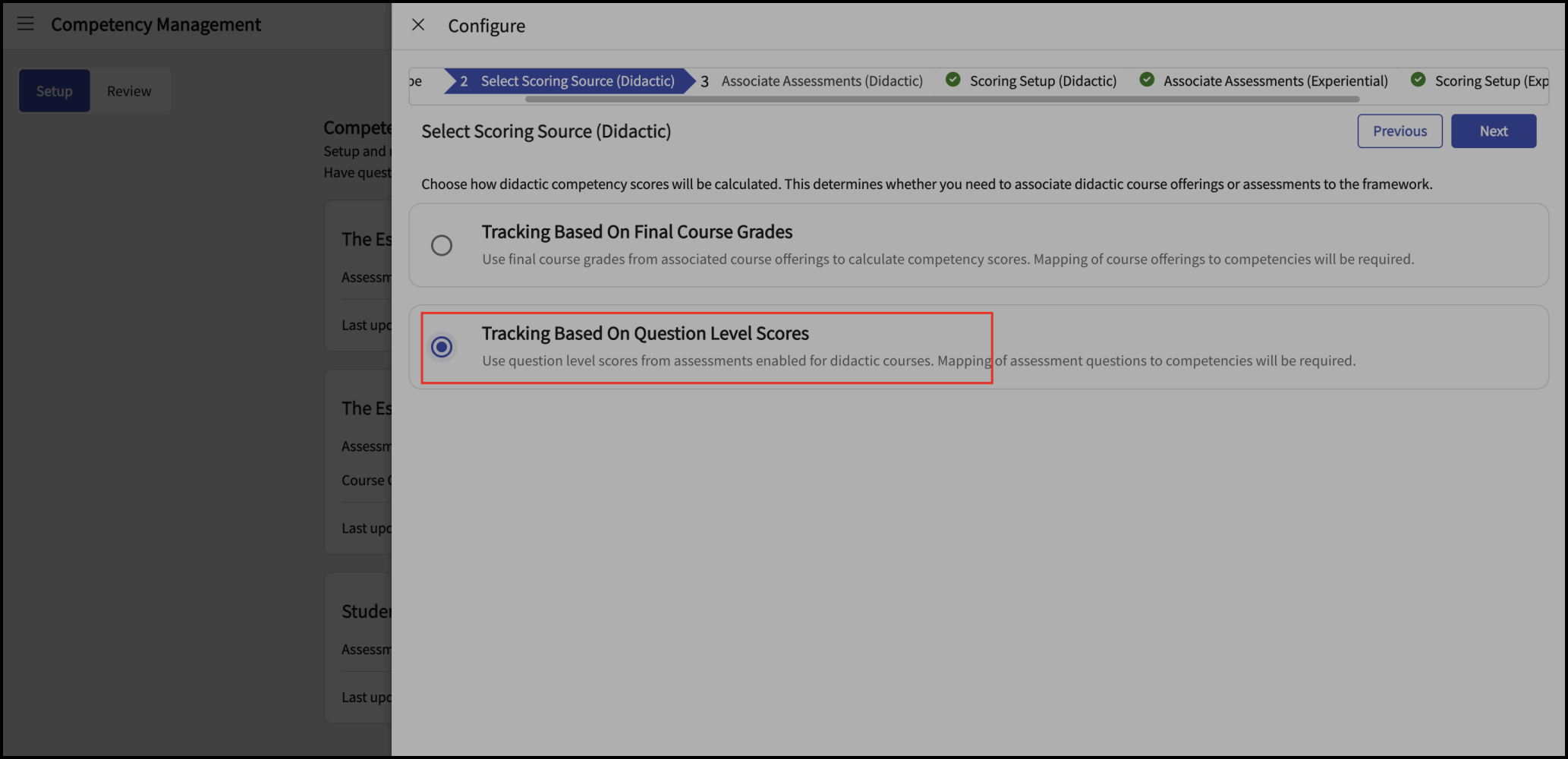The height and width of the screenshot is (759, 1568).
Task: Select Tracking Based On Final Course Grades radio
Action: pyautogui.click(x=442, y=245)
